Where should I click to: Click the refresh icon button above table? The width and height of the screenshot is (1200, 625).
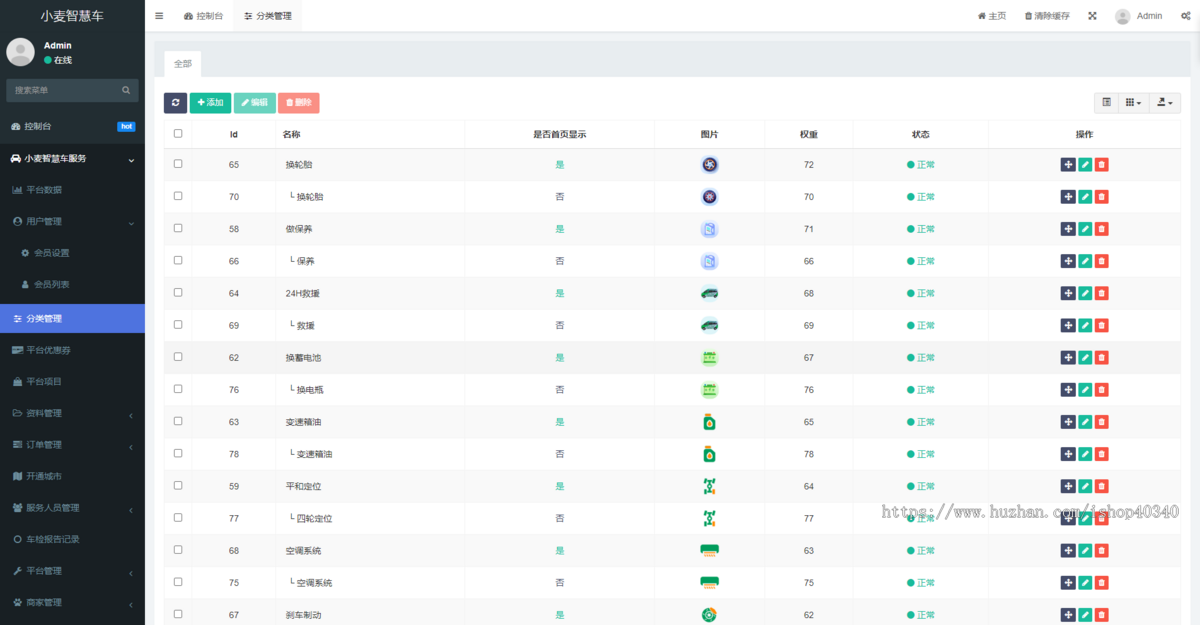[175, 103]
